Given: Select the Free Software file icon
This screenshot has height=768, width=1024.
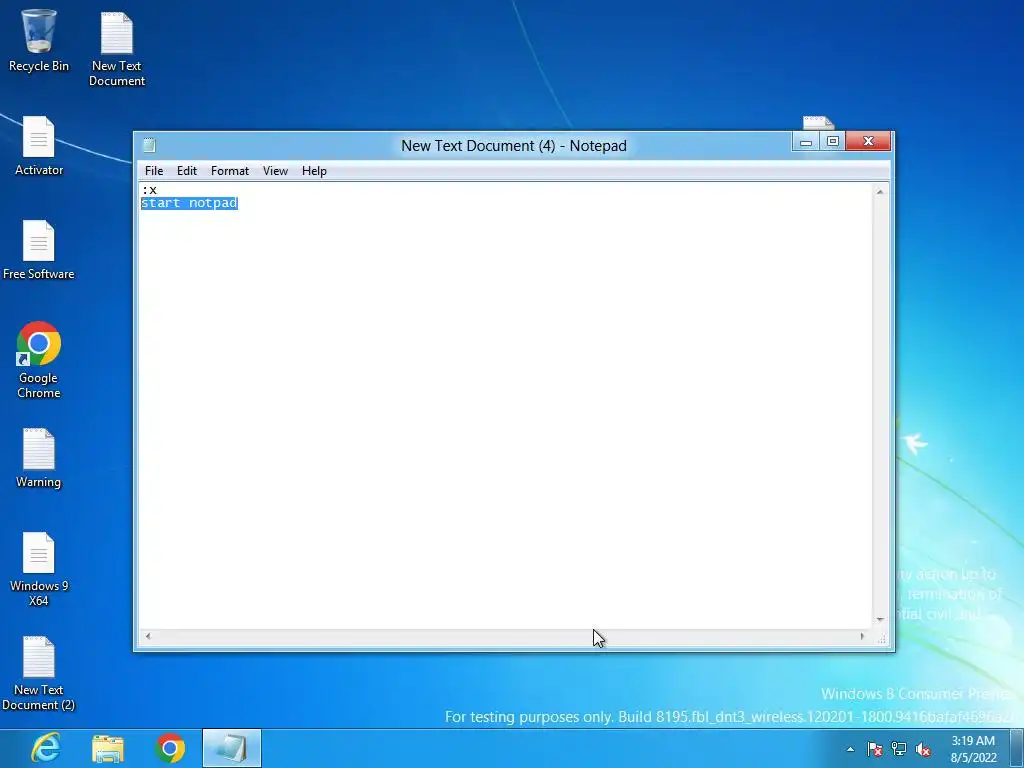Looking at the screenshot, I should point(39,249).
